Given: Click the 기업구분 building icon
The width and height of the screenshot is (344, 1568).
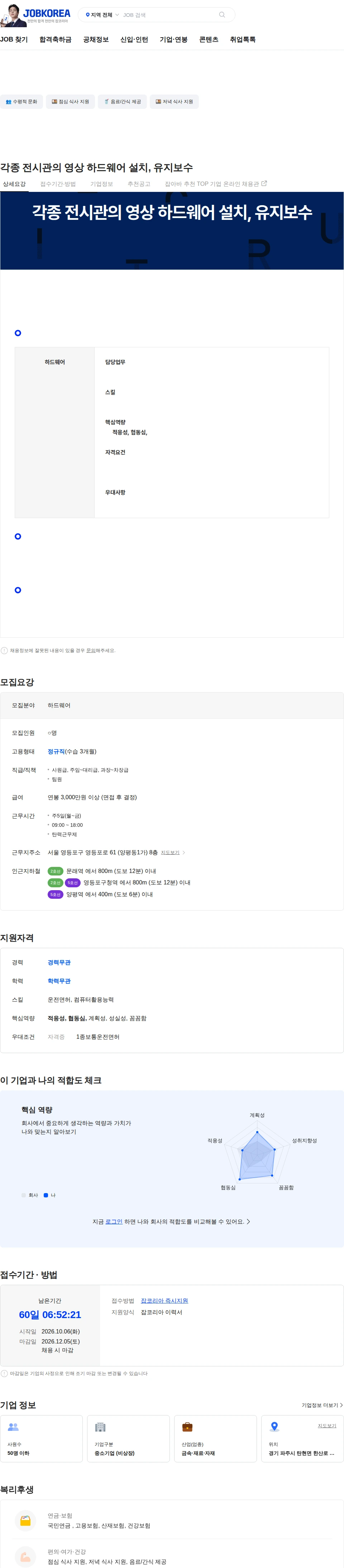Looking at the screenshot, I should 100,1427.
